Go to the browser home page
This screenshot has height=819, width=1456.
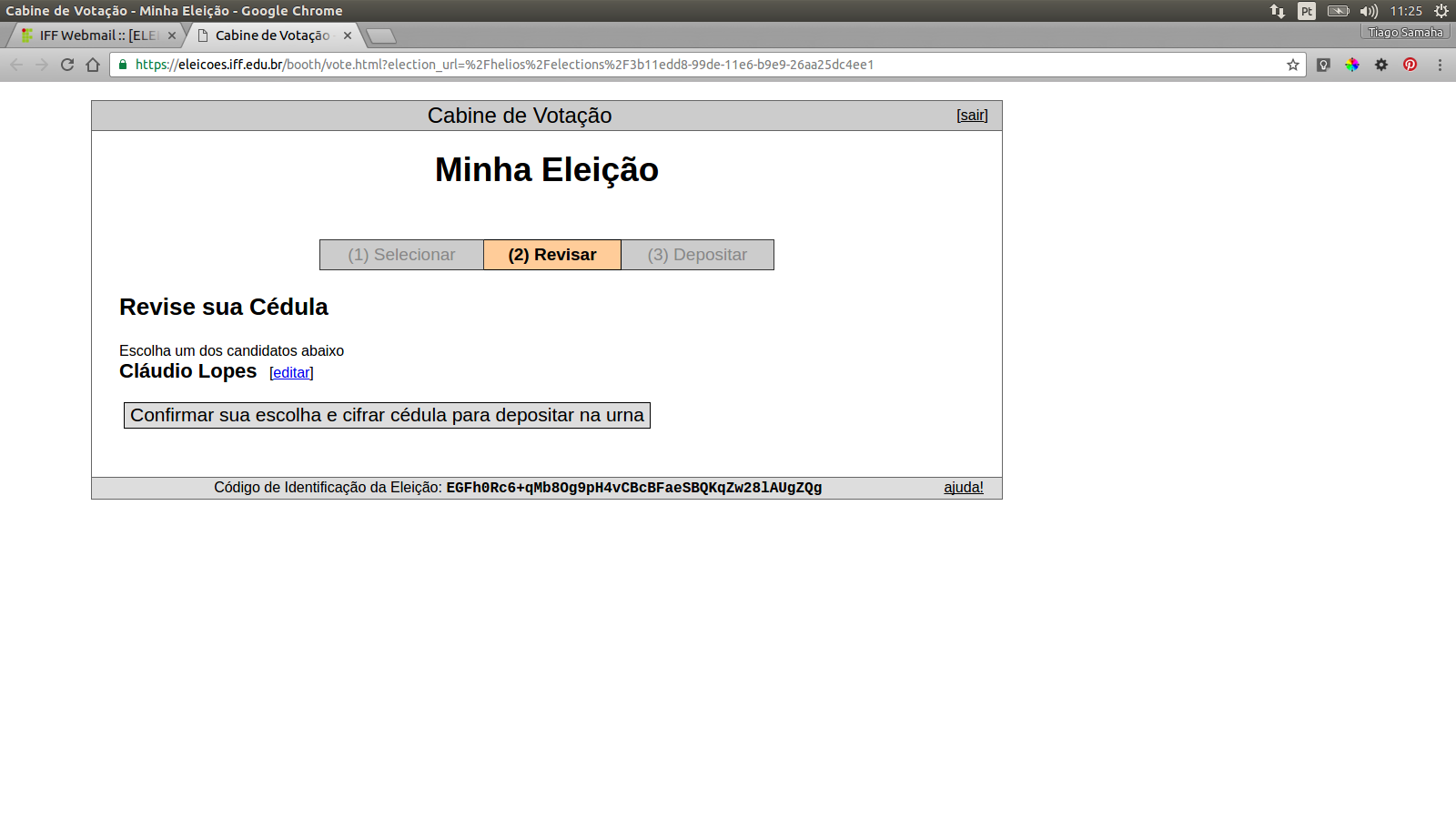point(93,65)
